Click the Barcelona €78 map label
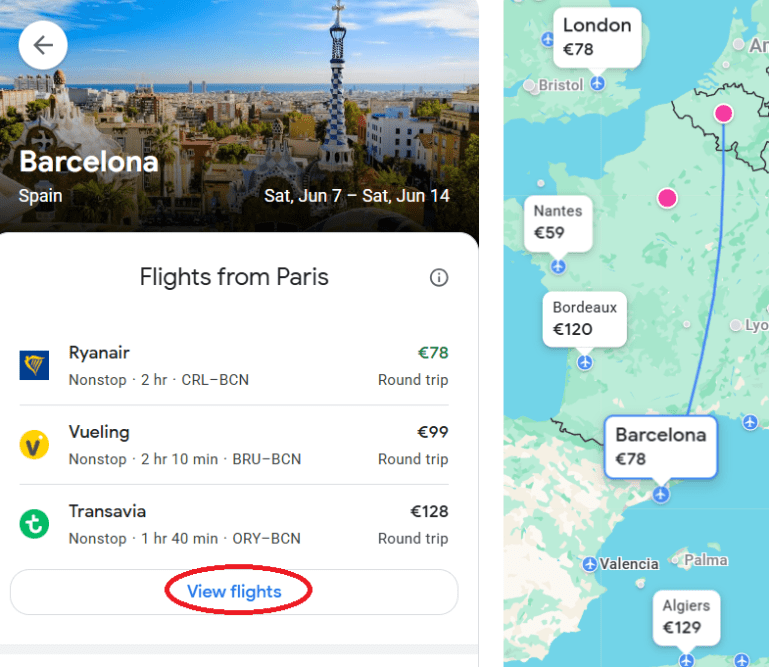This screenshot has width=769, height=667. (660, 446)
